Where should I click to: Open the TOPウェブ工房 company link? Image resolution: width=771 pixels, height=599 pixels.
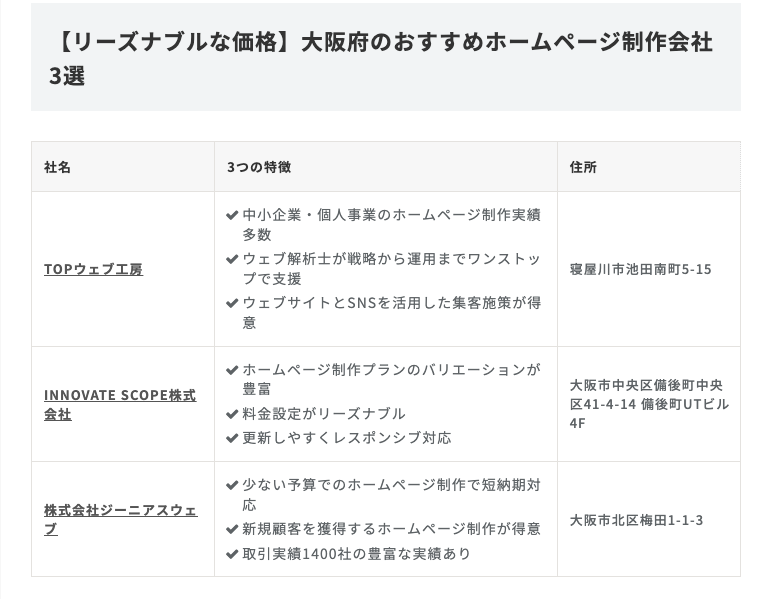[93, 269]
